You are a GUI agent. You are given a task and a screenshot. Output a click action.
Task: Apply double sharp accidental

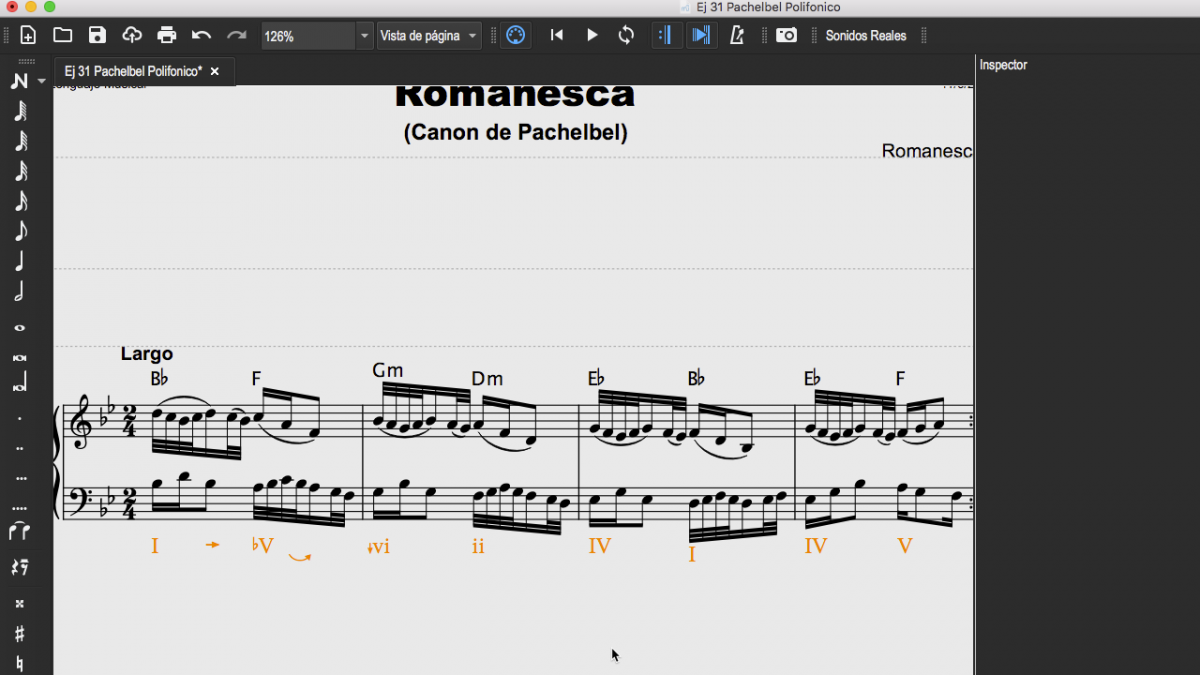(x=19, y=604)
